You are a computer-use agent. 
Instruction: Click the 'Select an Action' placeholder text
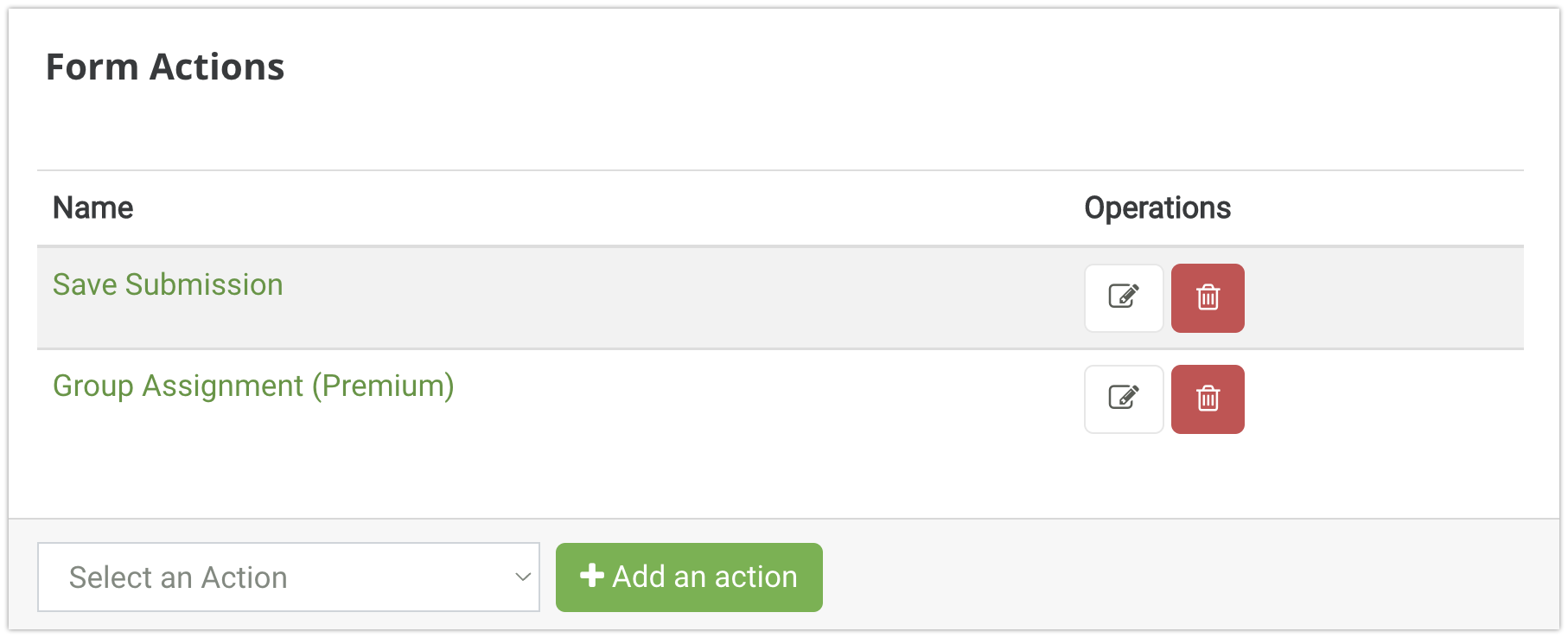click(178, 577)
